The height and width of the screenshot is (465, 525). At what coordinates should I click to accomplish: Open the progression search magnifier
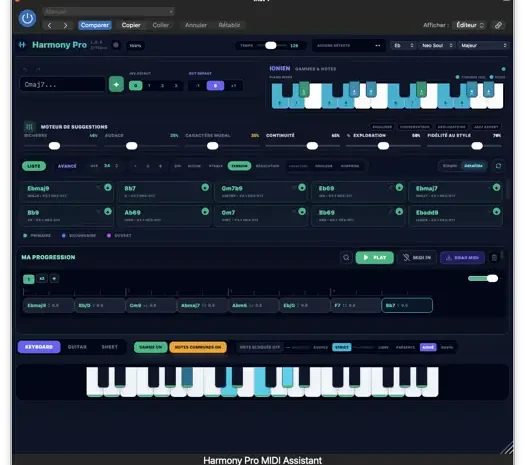coord(346,257)
